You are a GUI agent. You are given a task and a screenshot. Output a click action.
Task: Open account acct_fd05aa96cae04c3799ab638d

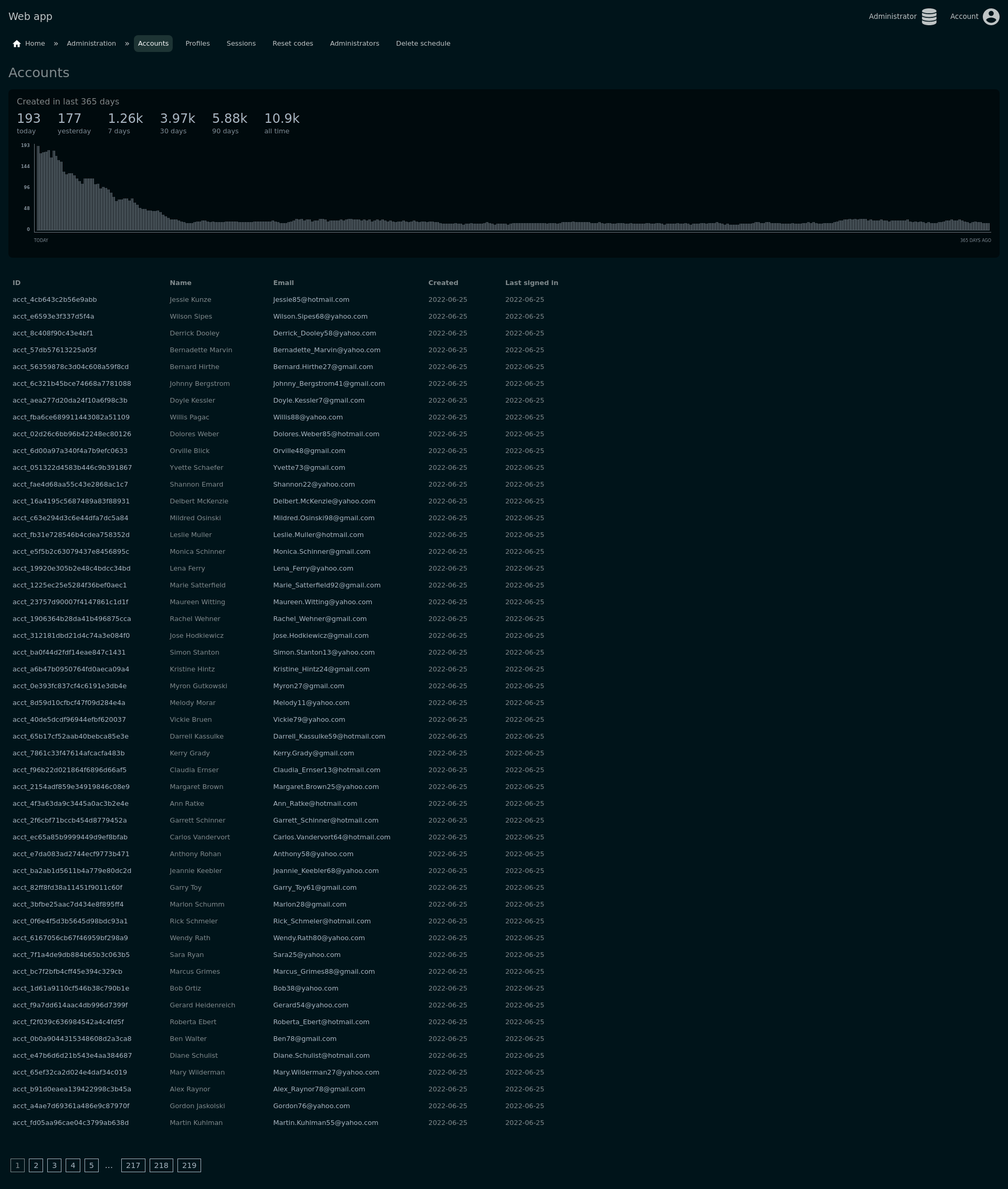click(70, 1122)
